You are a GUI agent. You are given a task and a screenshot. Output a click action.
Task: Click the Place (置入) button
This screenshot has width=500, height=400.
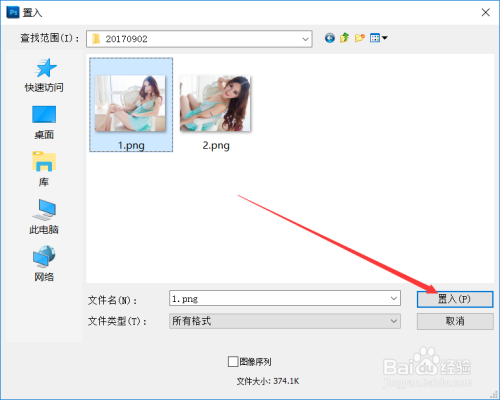(455, 299)
